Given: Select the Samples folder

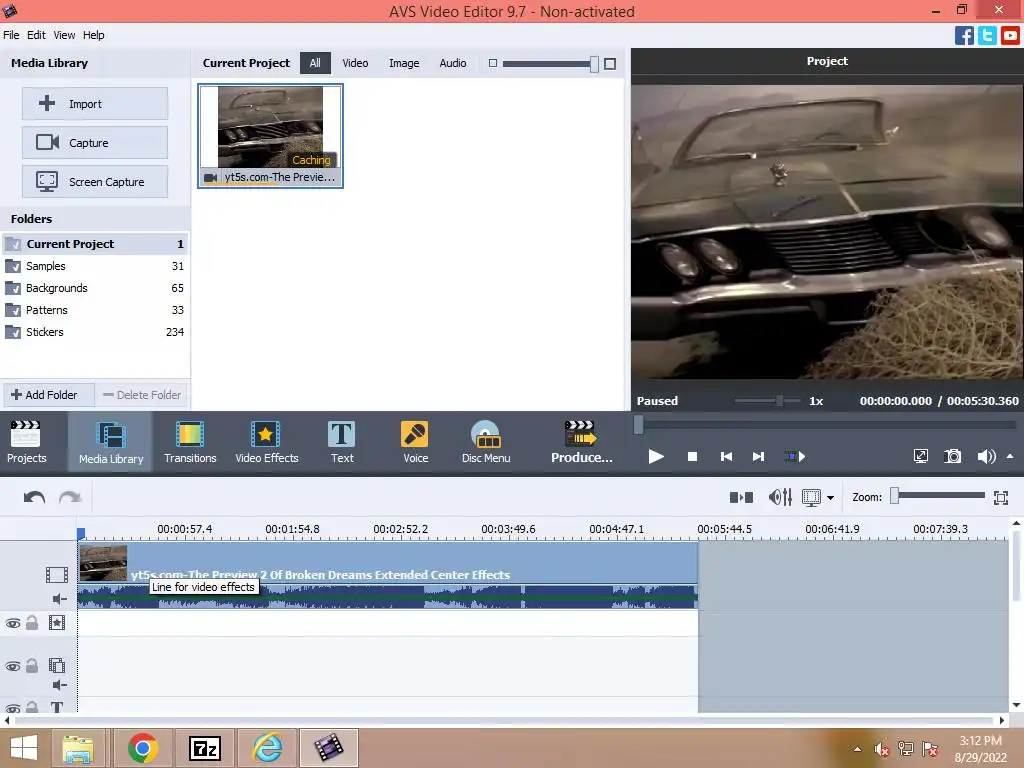Looking at the screenshot, I should (x=95, y=266).
